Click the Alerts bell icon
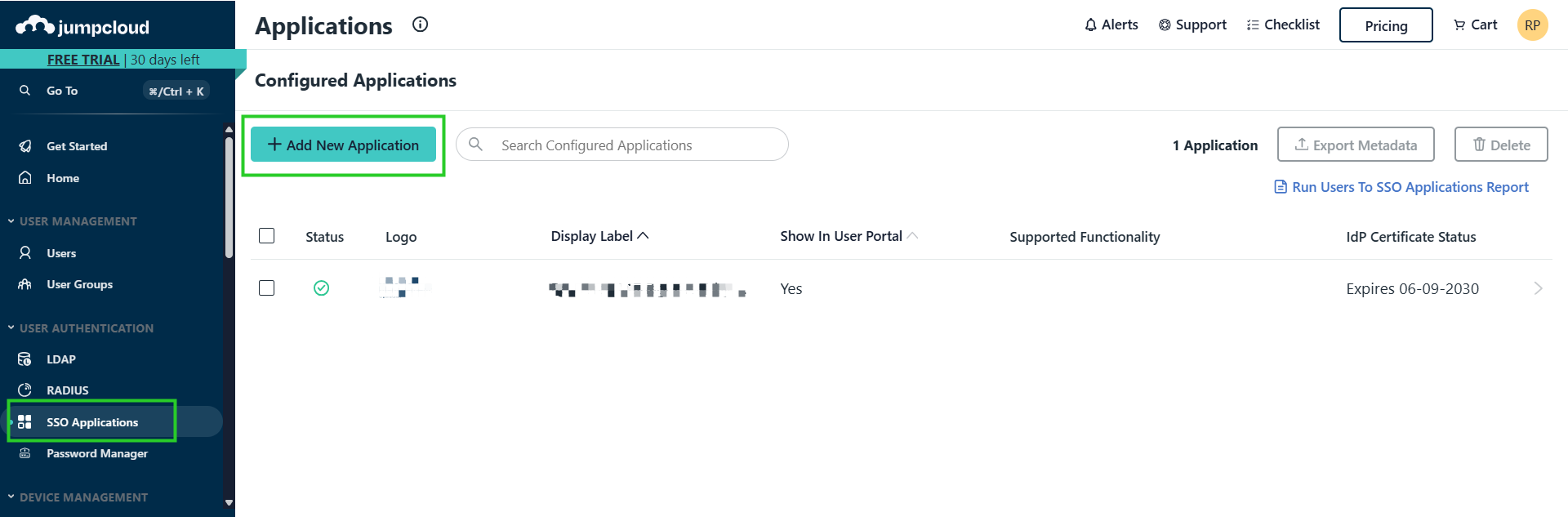The image size is (1568, 517). point(1090,25)
